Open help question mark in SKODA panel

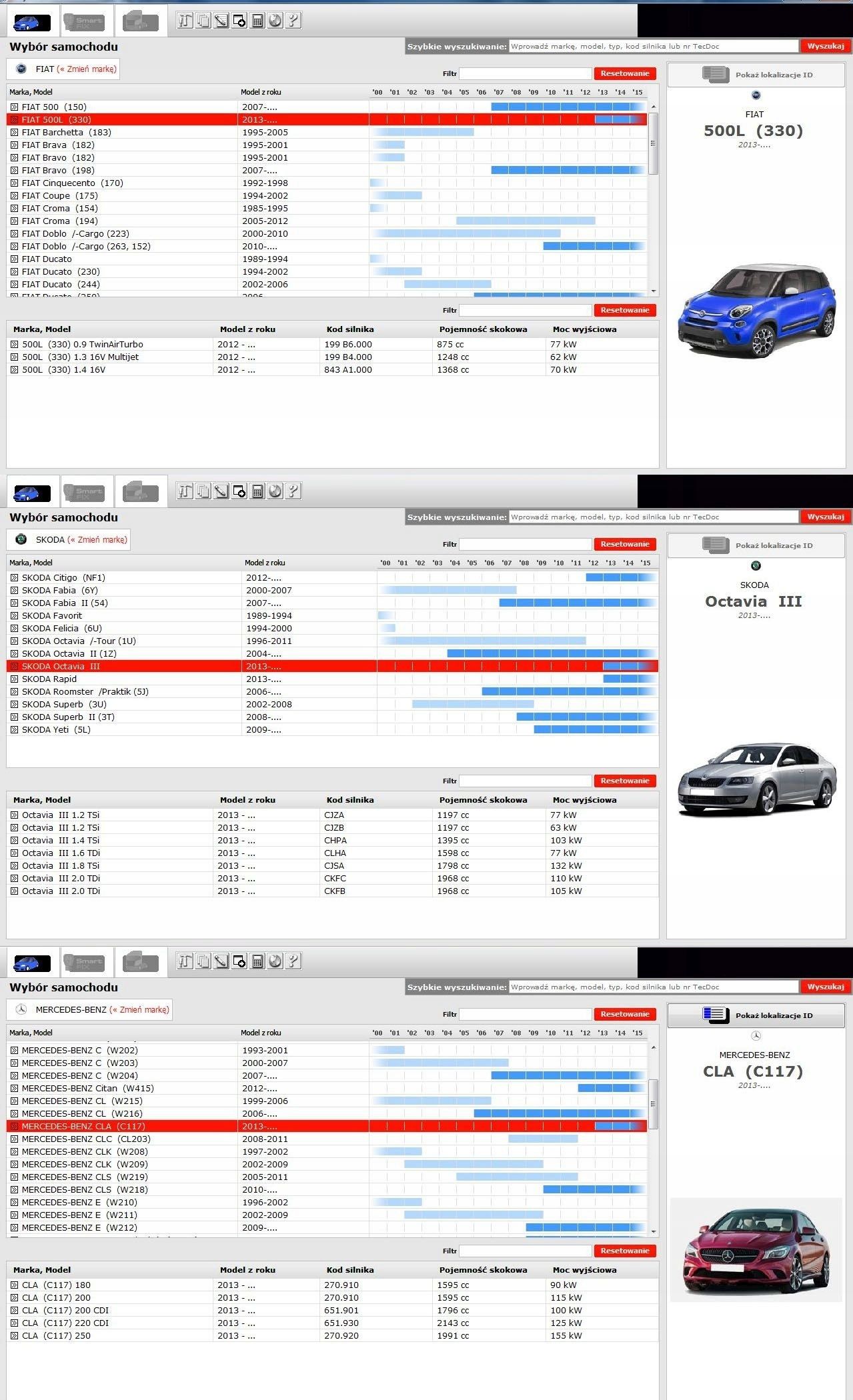point(293,491)
